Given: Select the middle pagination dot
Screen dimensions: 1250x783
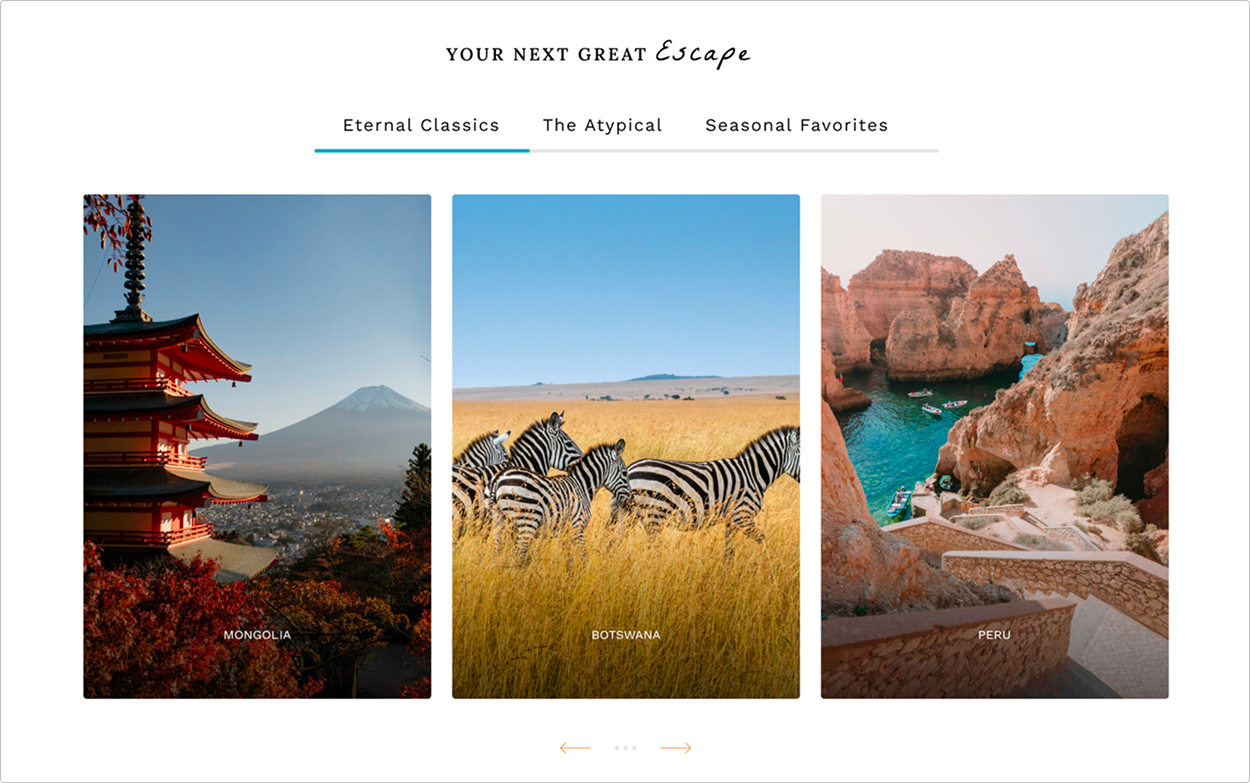Looking at the screenshot, I should [x=626, y=748].
